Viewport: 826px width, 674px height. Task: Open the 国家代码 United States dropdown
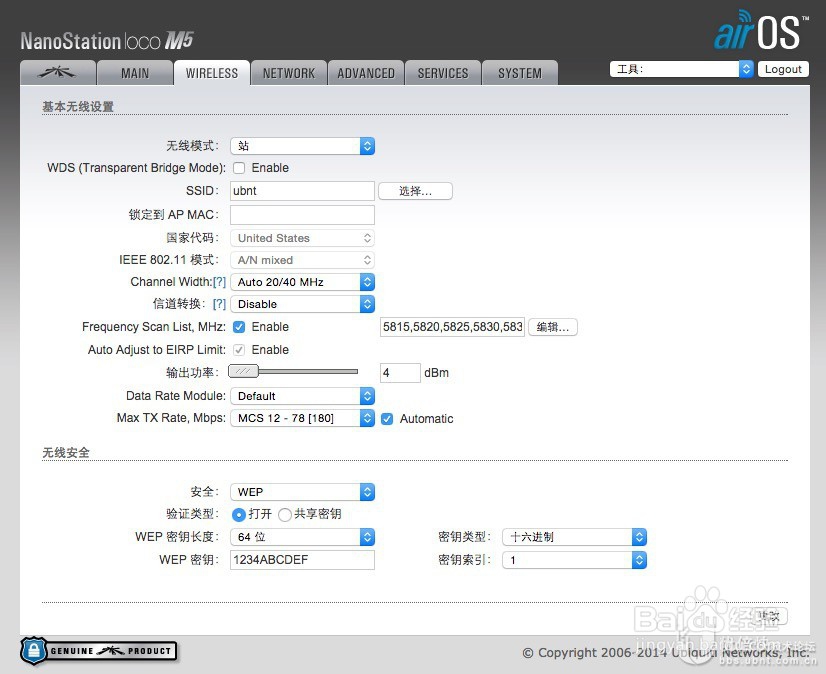click(302, 238)
